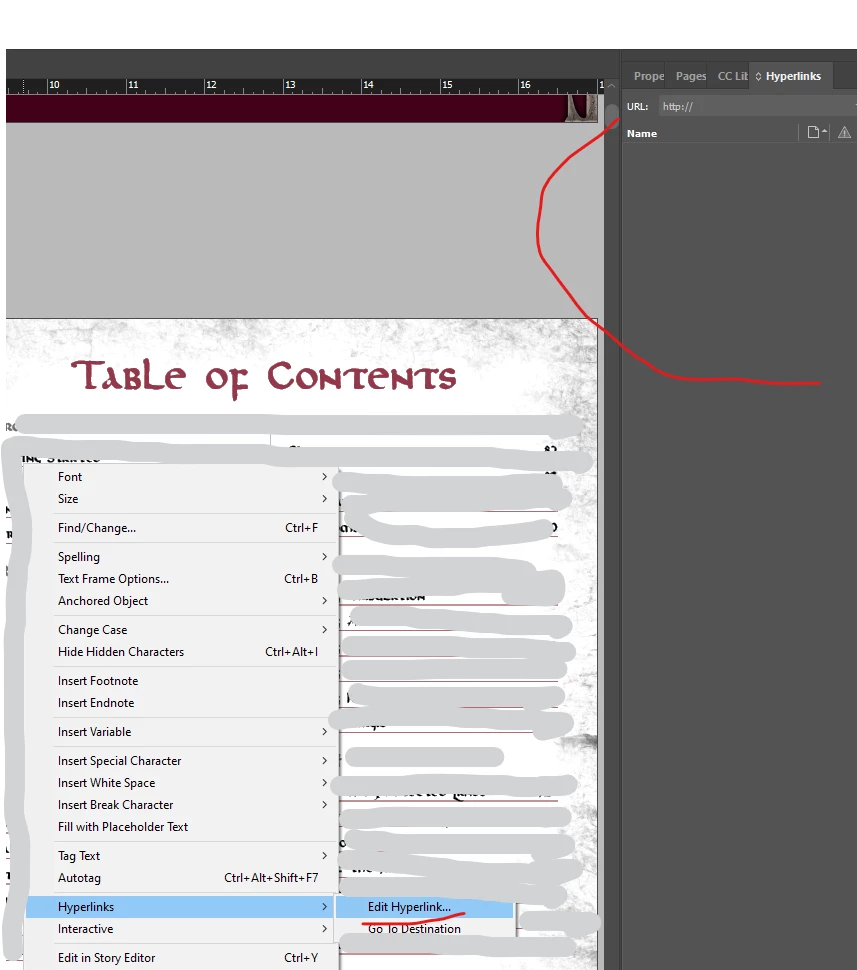The image size is (857, 970).
Task: Select the Hyperlinks panel tab
Action: point(793,76)
